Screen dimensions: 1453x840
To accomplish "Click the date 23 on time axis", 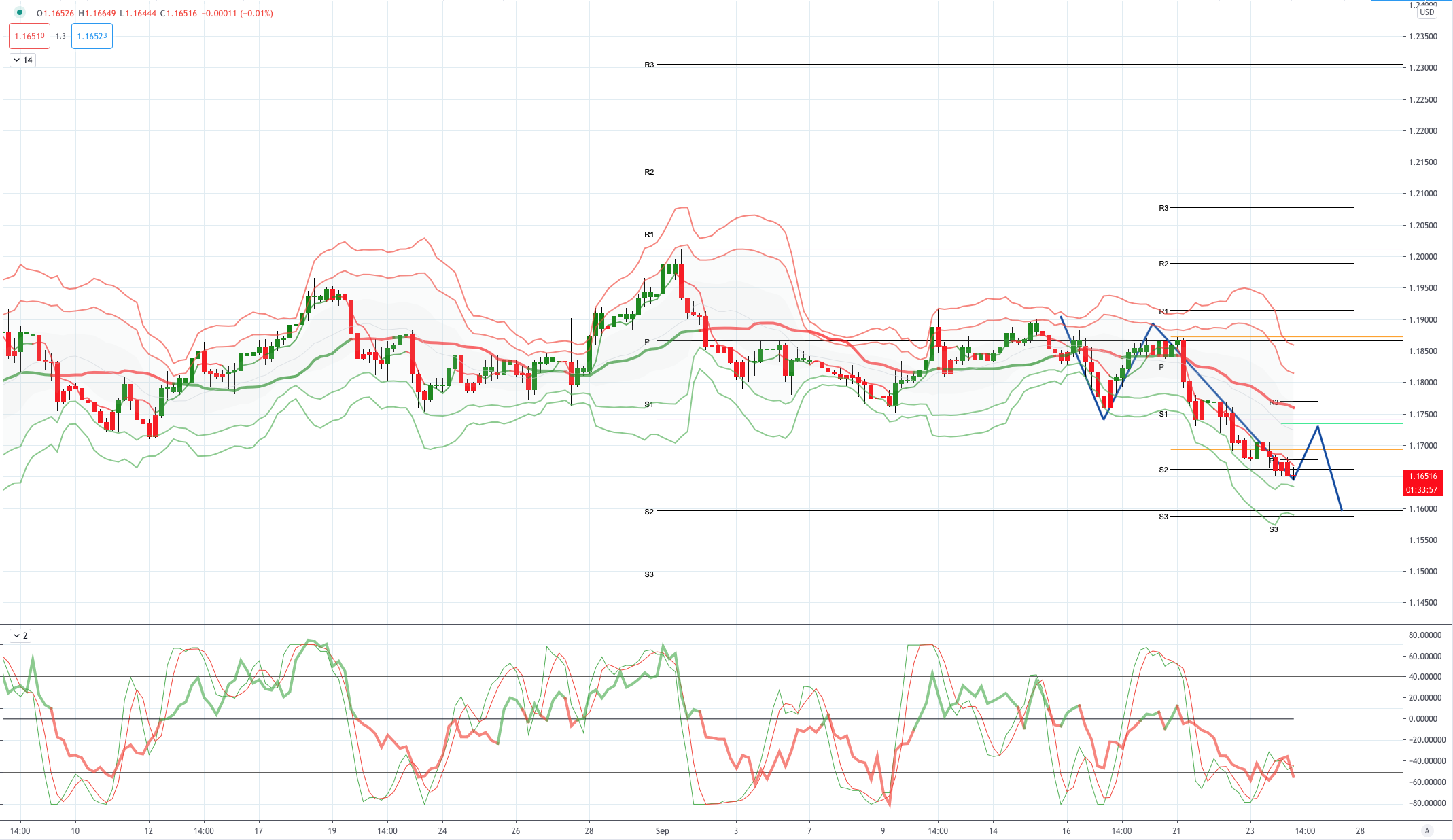I will [1250, 830].
